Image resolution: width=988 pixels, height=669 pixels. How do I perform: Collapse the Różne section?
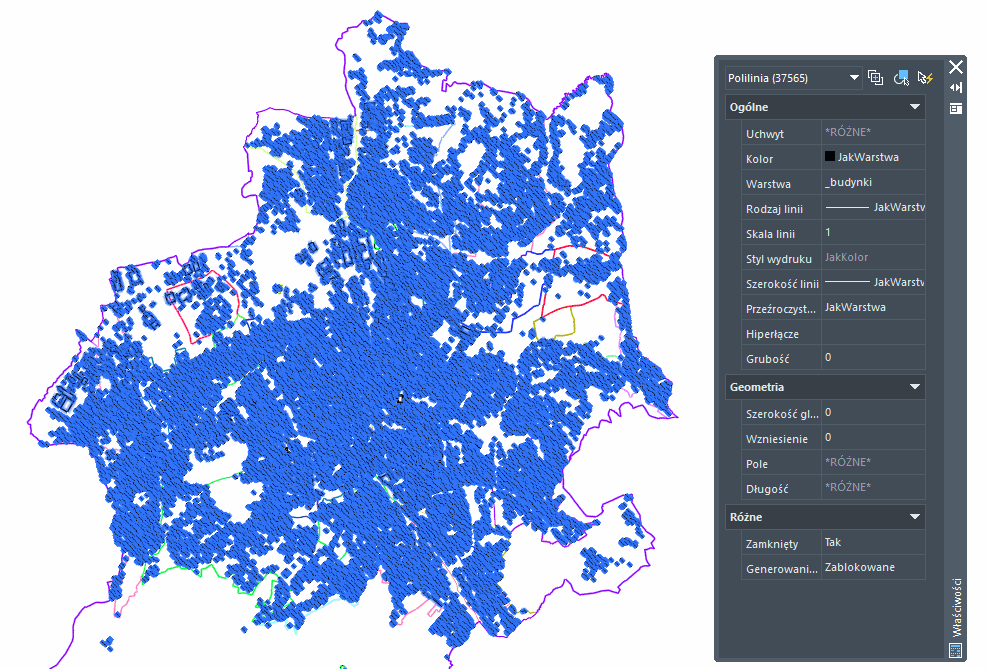914,517
